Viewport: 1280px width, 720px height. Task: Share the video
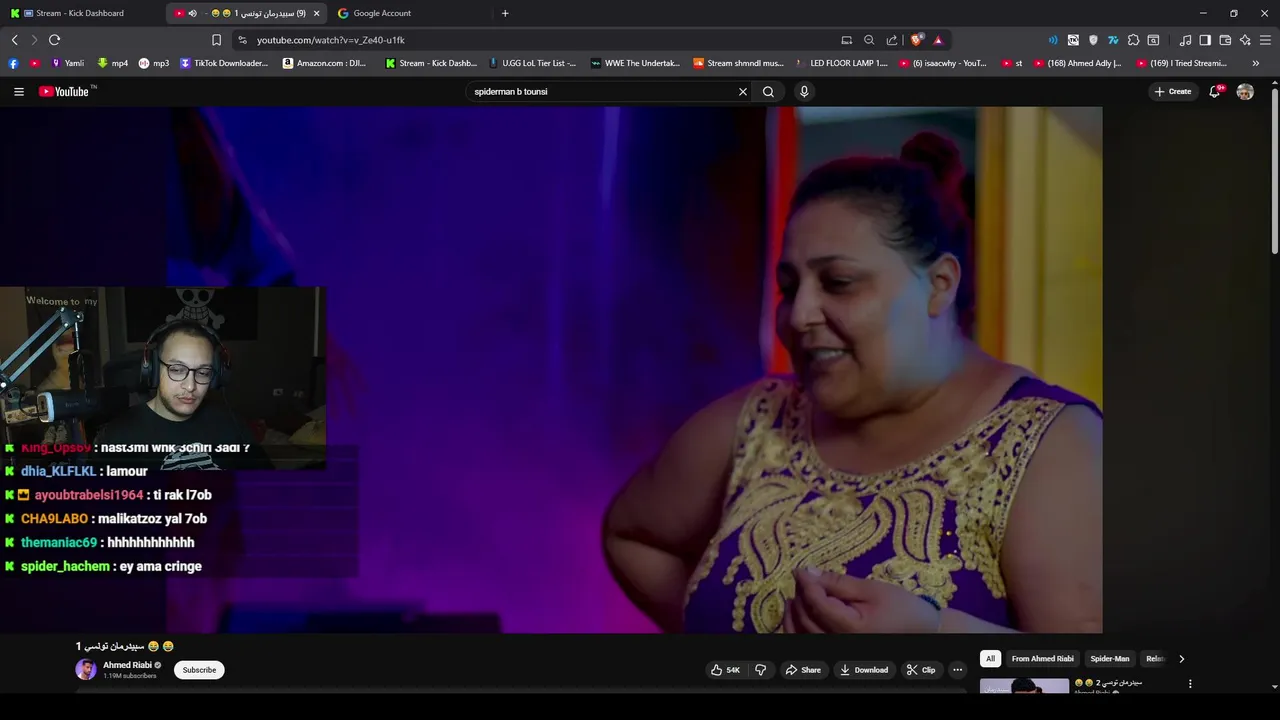click(x=803, y=670)
